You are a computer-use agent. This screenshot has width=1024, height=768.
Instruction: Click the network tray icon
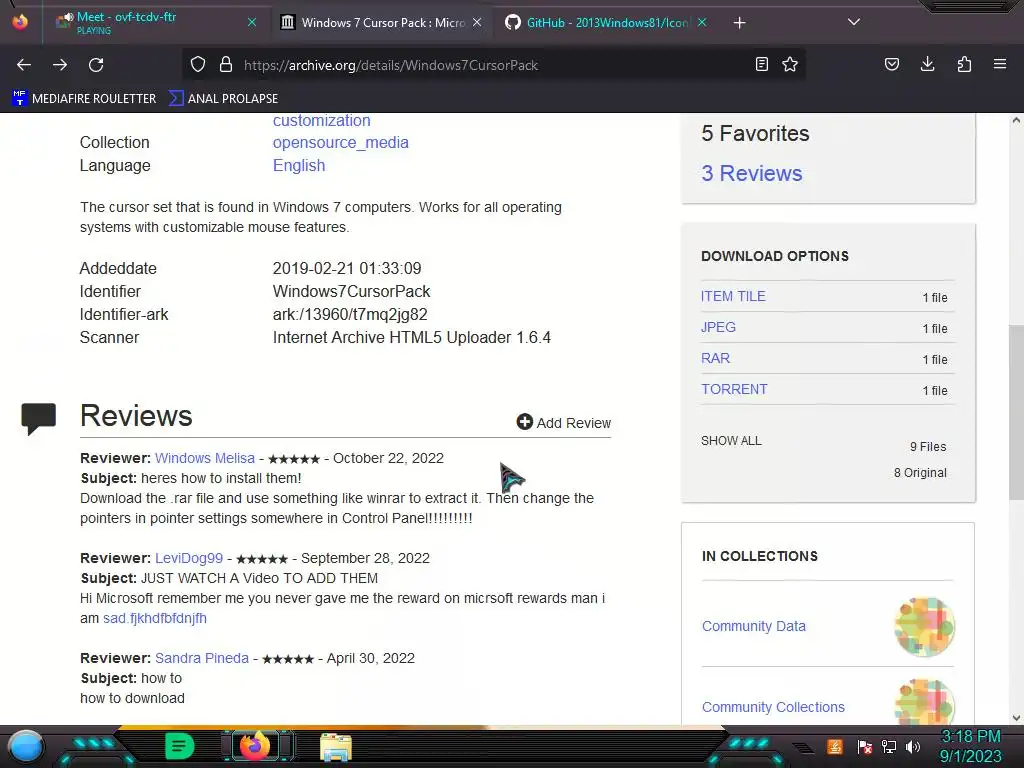coord(889,746)
